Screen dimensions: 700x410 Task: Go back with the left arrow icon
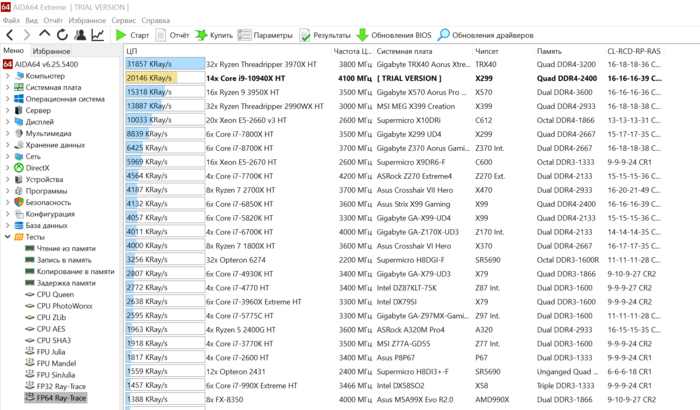click(10, 35)
